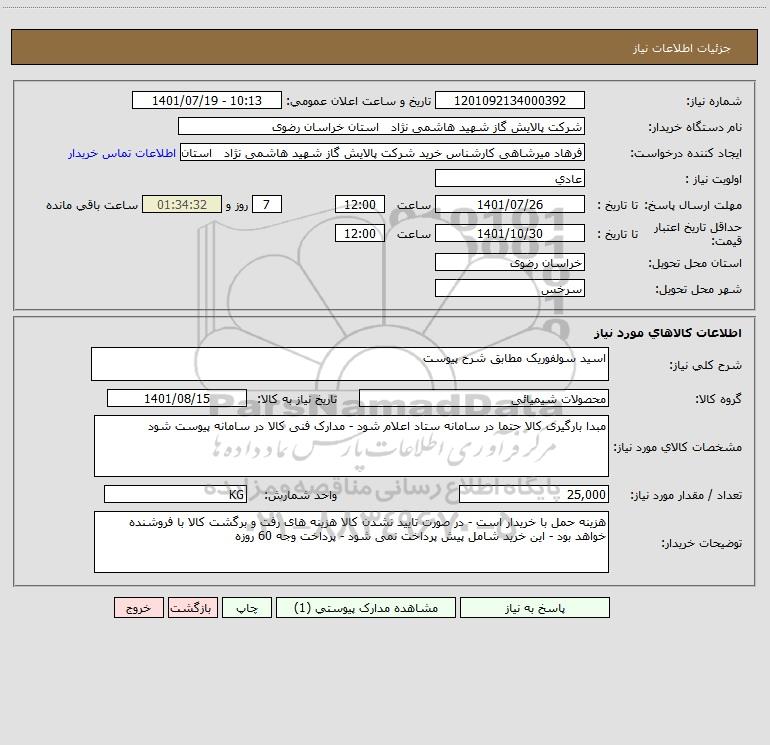770x745 pixels.
Task: Click the استان محل تحویل label
Action: (x=695, y=263)
